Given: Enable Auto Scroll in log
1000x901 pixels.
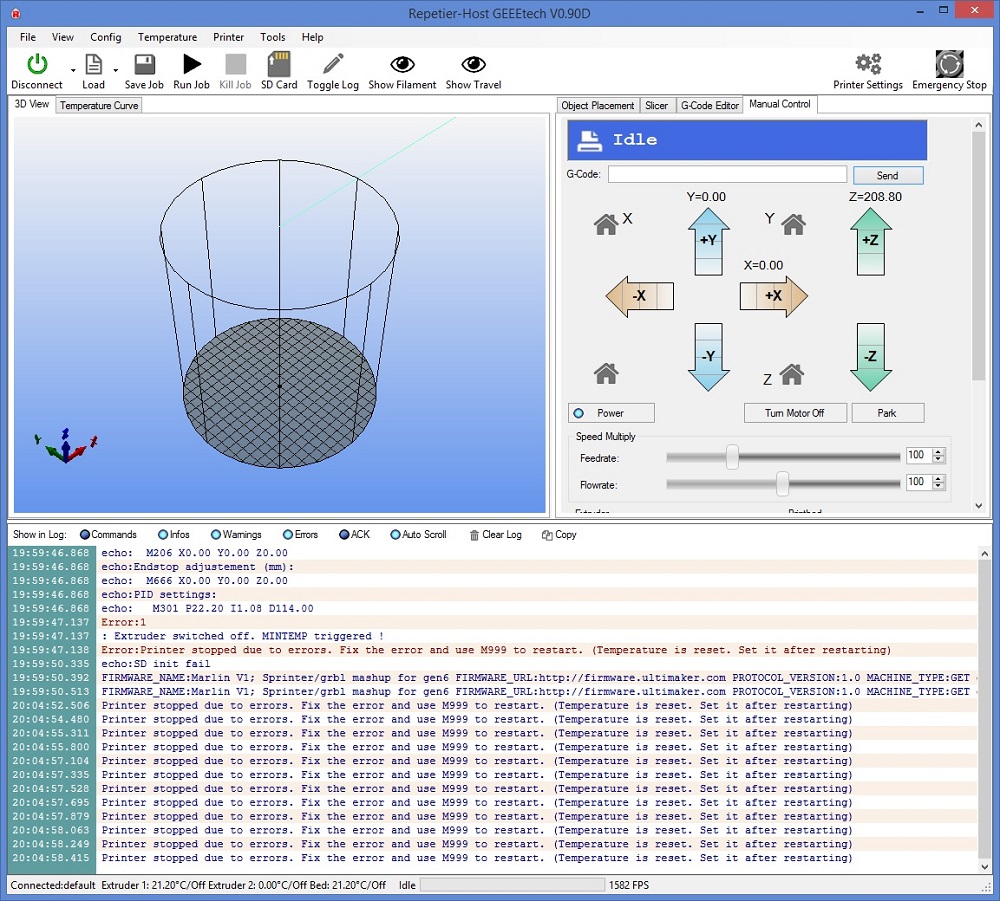Looking at the screenshot, I should click(395, 535).
